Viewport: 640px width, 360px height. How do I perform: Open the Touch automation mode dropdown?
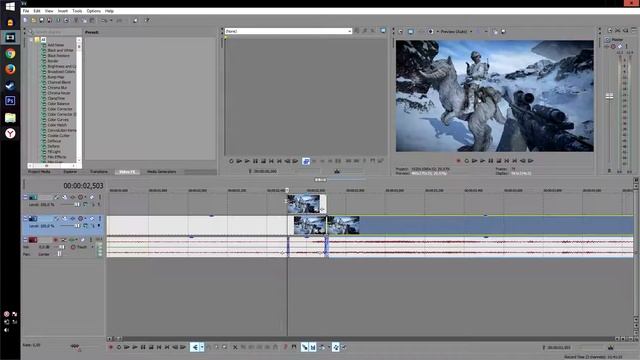93,247
